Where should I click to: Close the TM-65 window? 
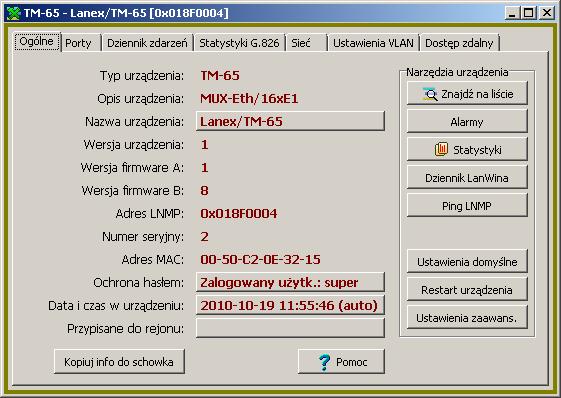coord(547,13)
